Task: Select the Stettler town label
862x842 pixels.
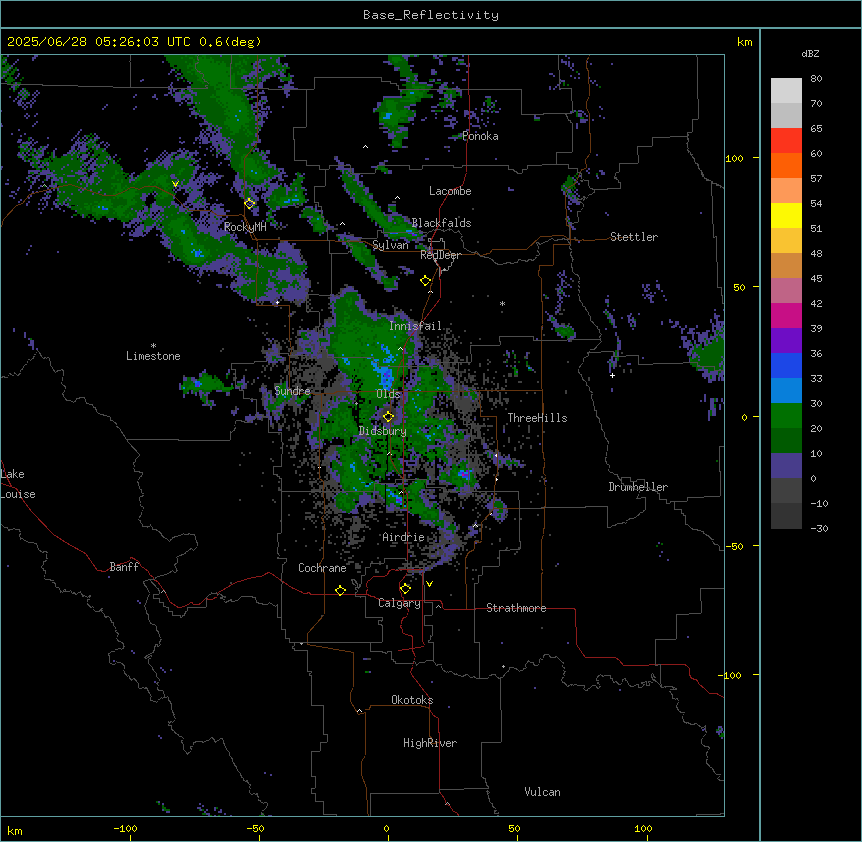Action: (634, 237)
